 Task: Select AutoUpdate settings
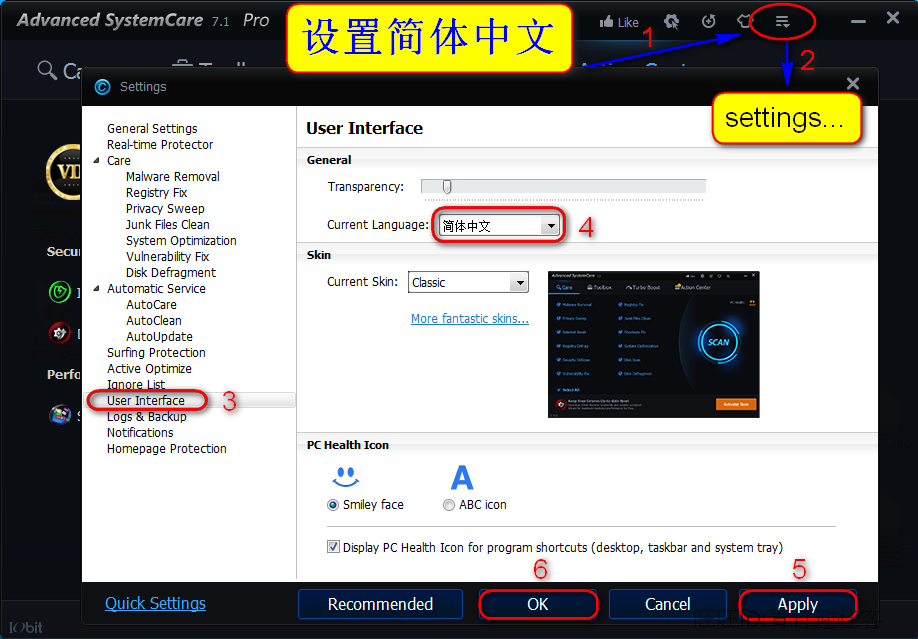(159, 336)
